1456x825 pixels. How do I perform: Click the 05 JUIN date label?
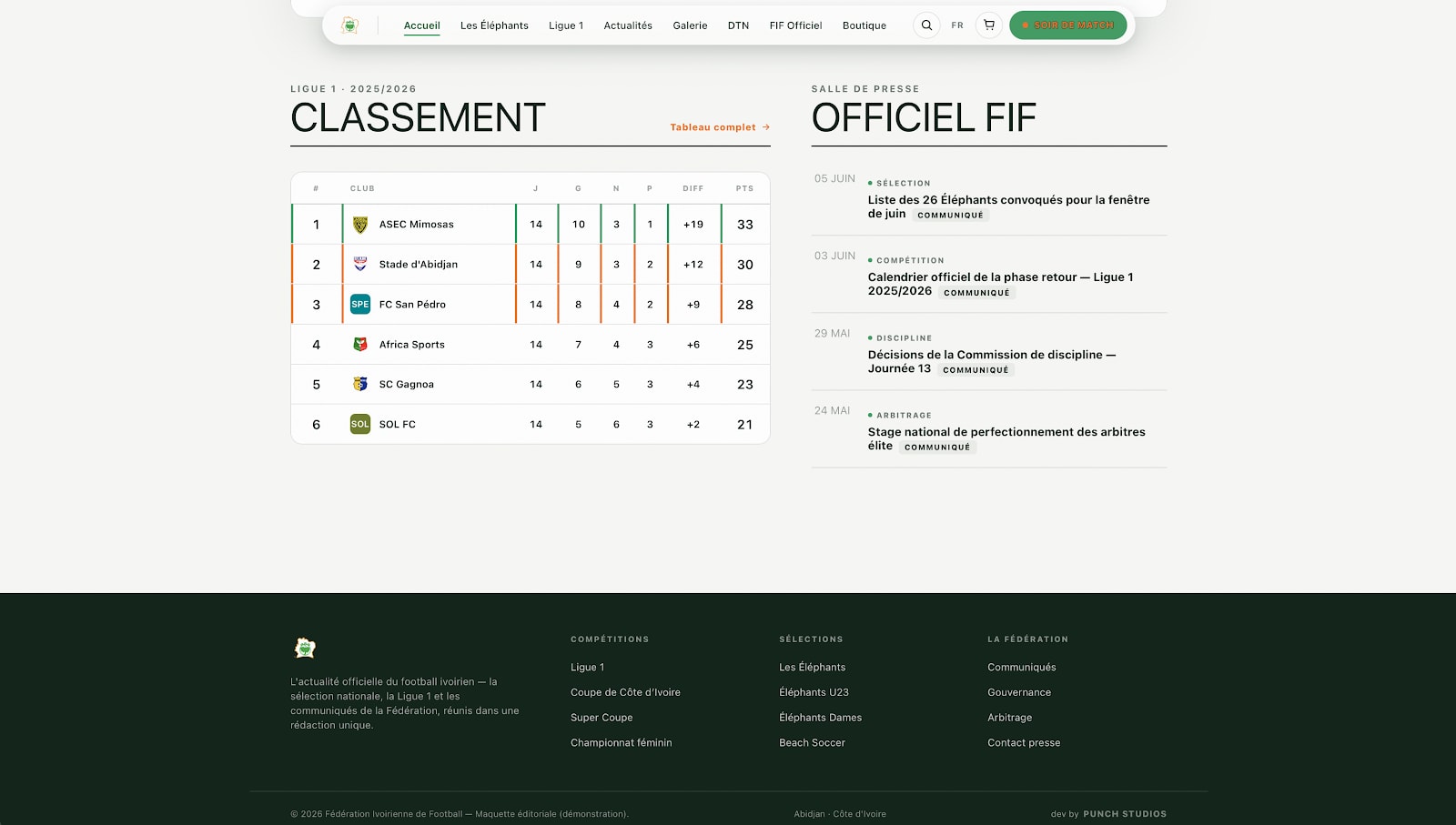click(834, 179)
